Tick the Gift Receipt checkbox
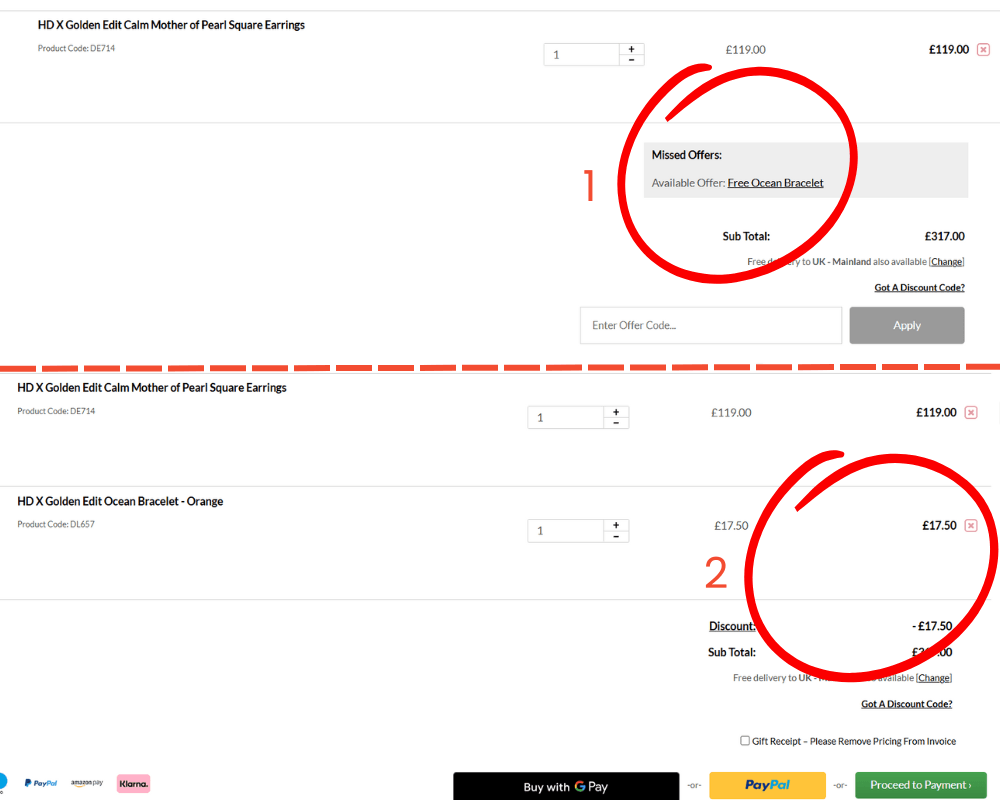1000x800 pixels. 745,741
